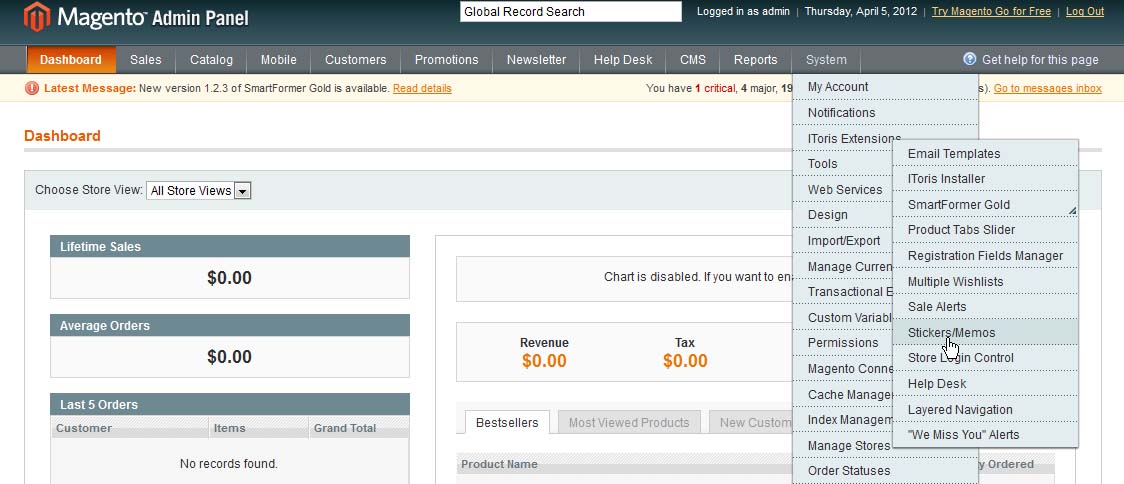This screenshot has width=1124, height=484.
Task: Open the Catalog menu
Action: point(211,60)
